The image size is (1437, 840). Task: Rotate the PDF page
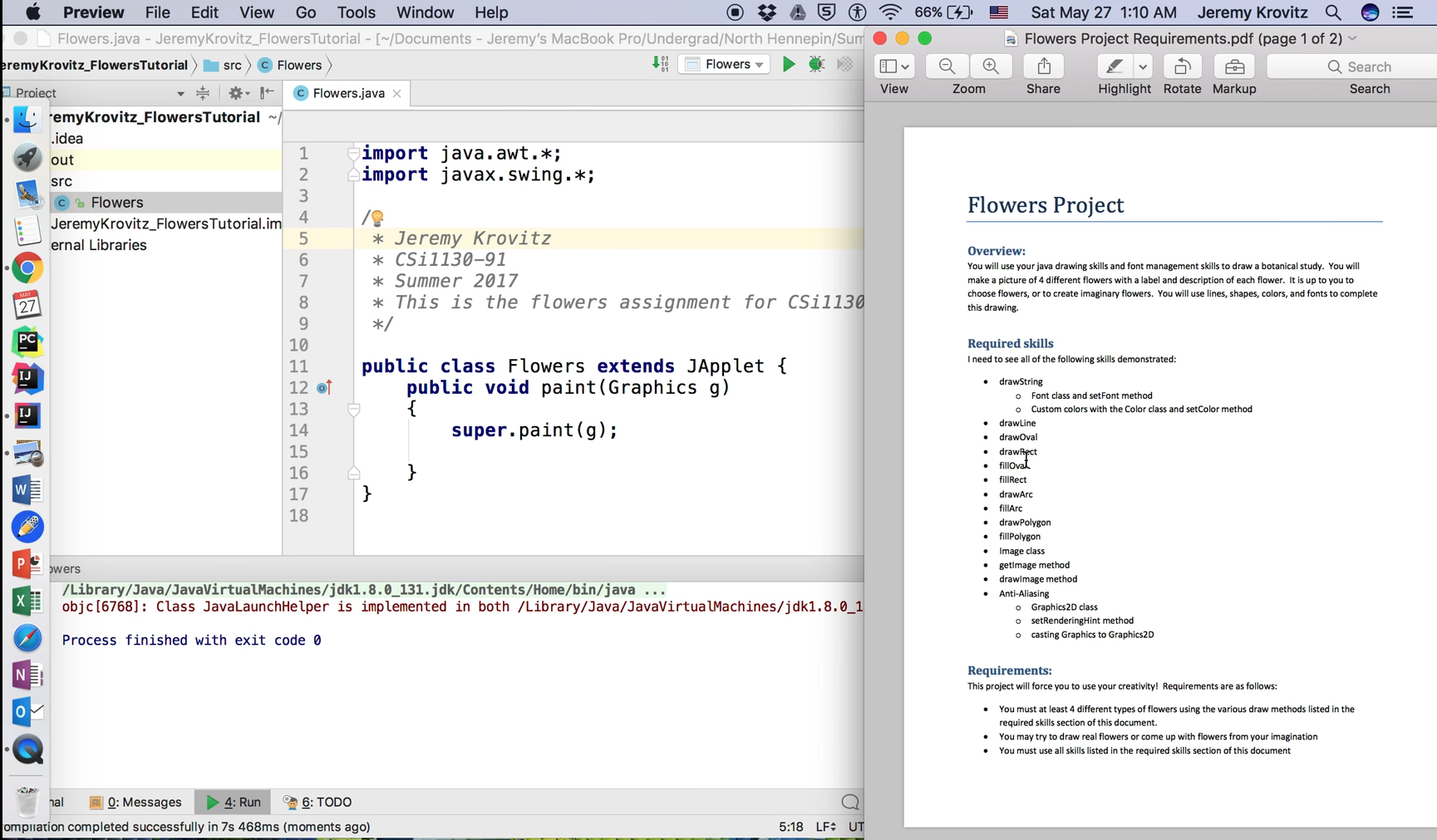(x=1182, y=66)
